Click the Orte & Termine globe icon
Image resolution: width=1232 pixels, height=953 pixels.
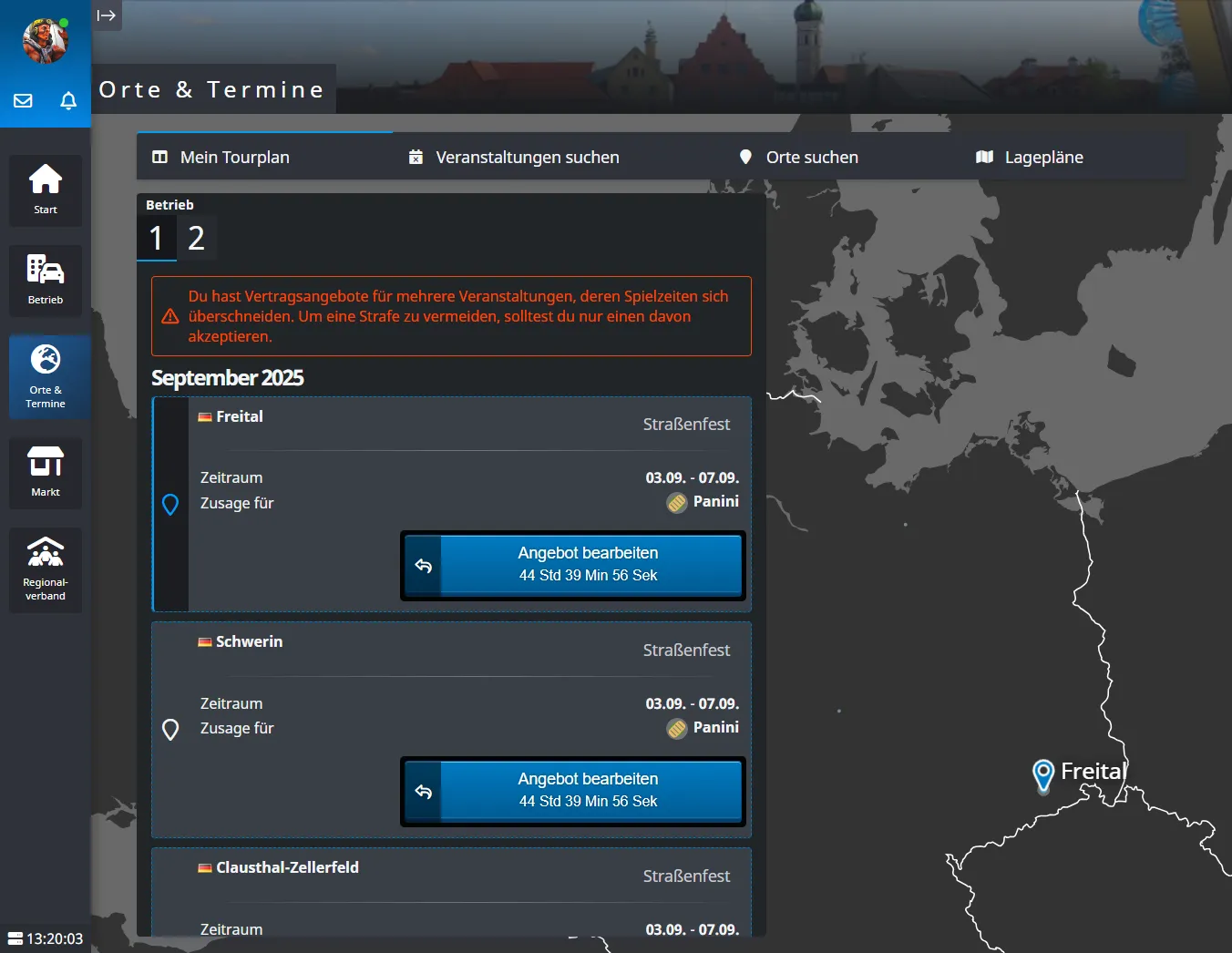(x=46, y=360)
